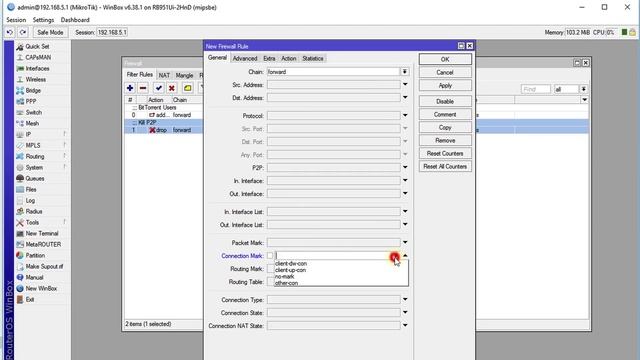Expand the Dst. Address field

(x=405, y=98)
